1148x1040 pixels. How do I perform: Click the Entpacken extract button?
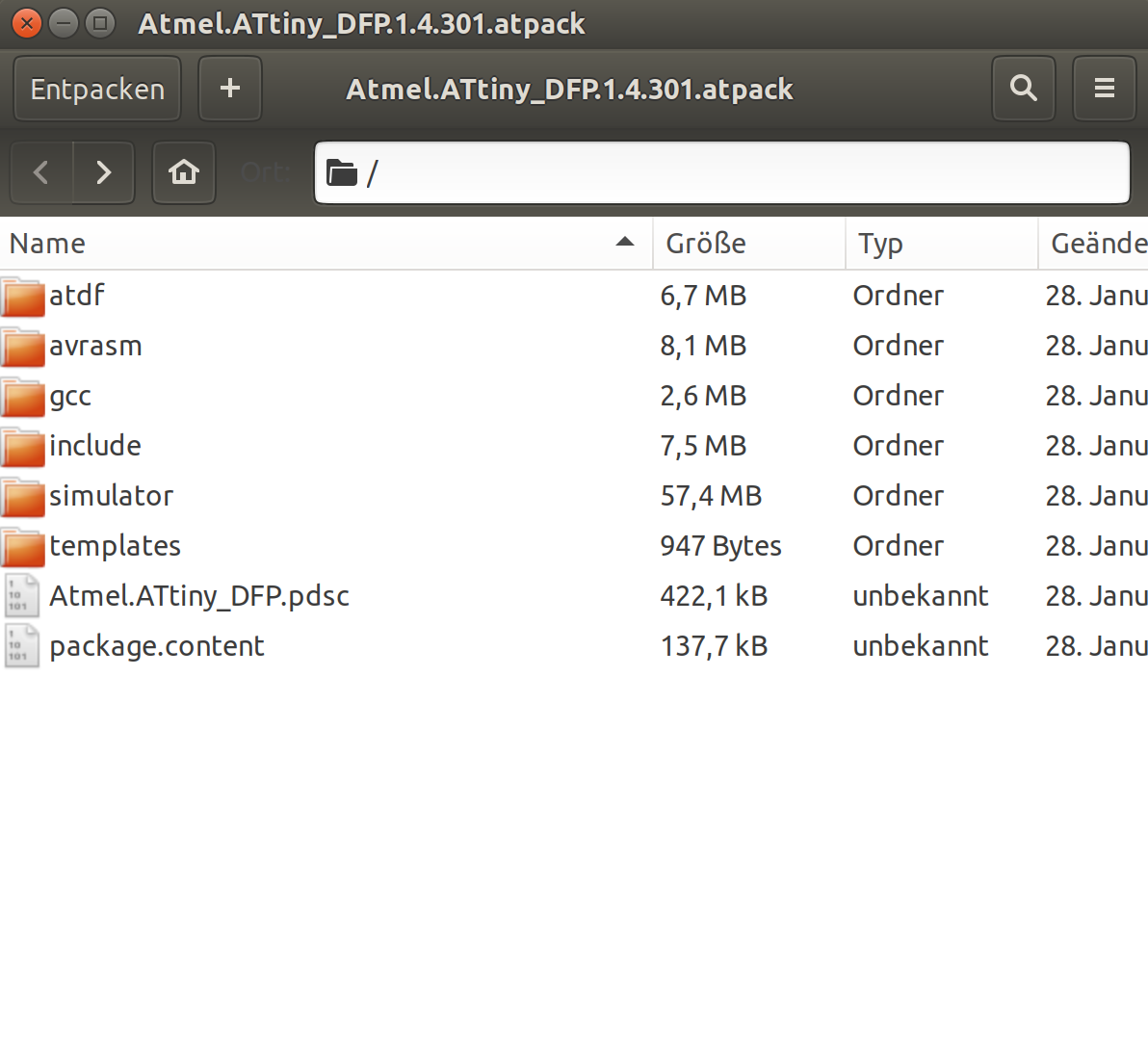97,89
